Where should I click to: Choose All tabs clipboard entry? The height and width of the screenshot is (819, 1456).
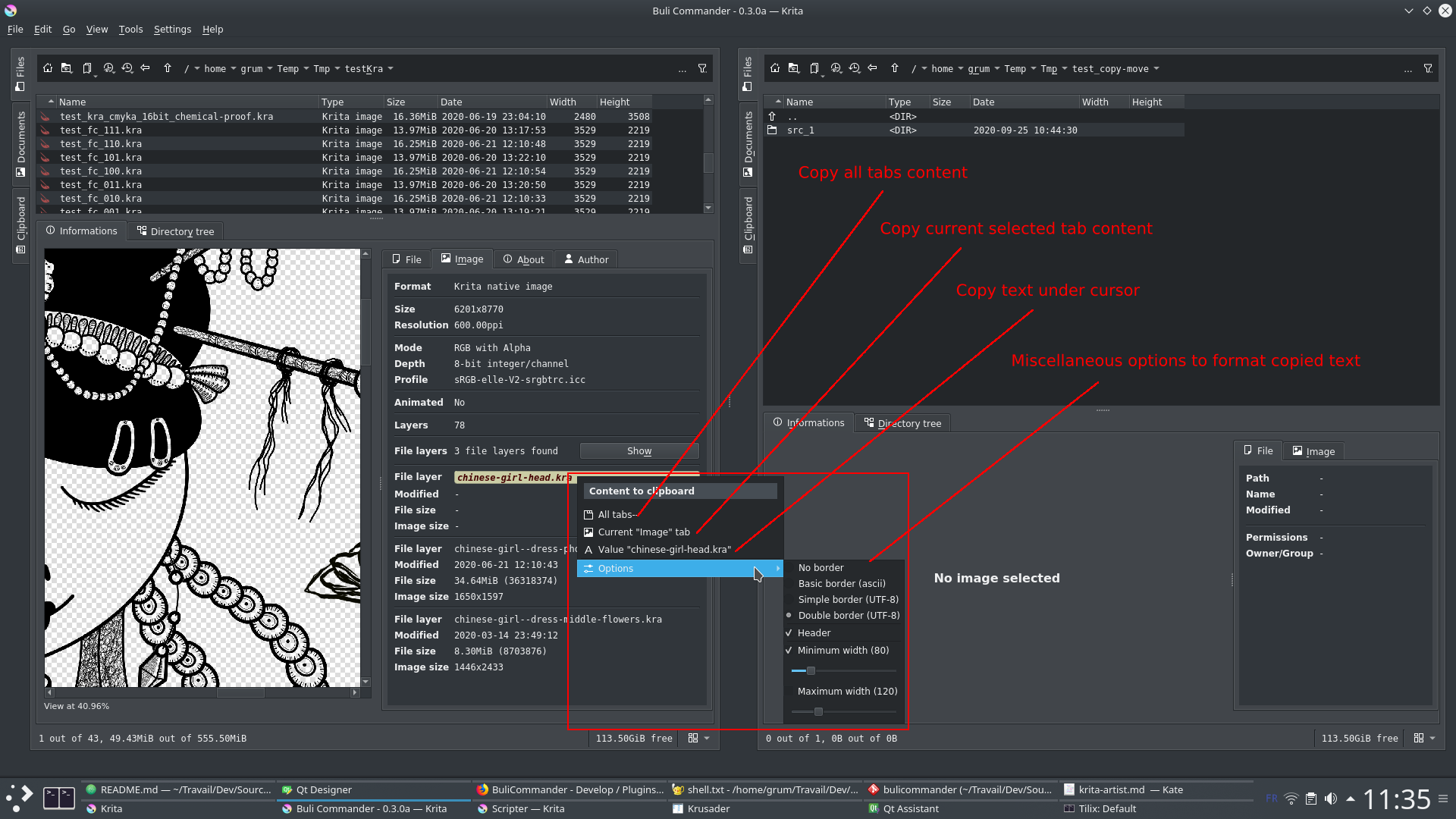(615, 514)
